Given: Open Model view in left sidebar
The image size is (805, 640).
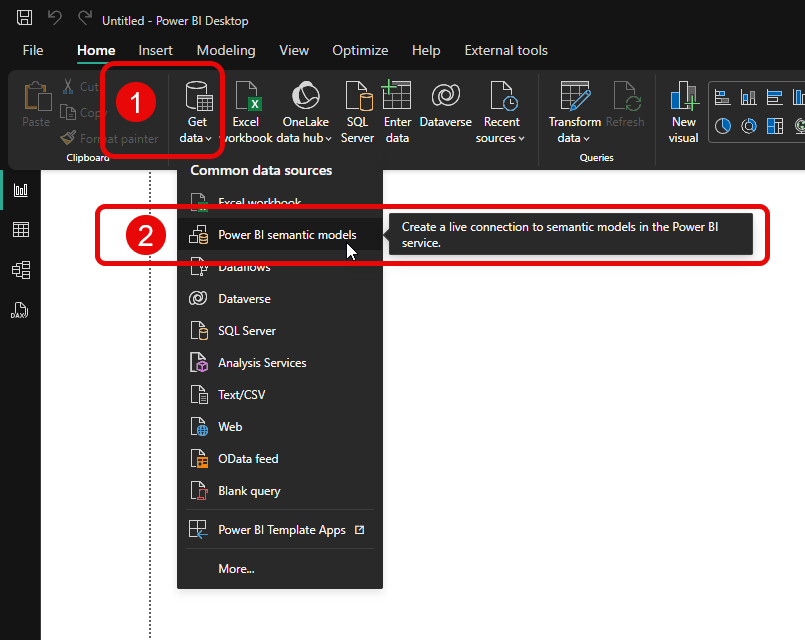Looking at the screenshot, I should (21, 270).
